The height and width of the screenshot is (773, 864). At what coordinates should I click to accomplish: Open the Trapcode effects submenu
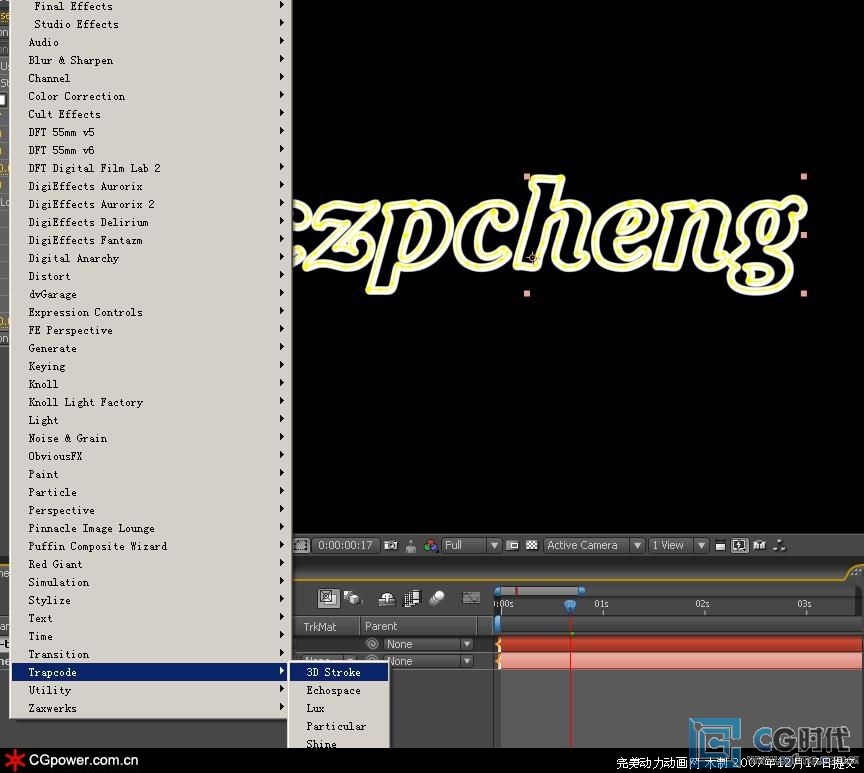[150, 672]
